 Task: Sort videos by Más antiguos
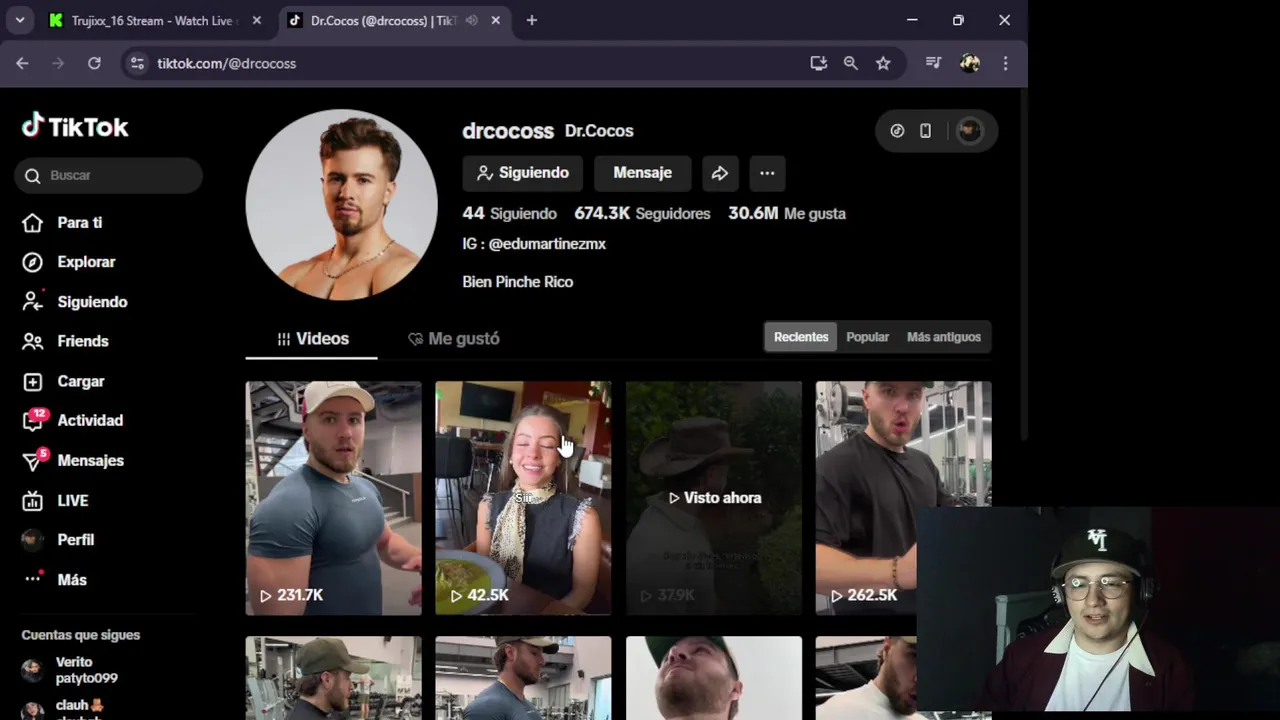coord(943,337)
